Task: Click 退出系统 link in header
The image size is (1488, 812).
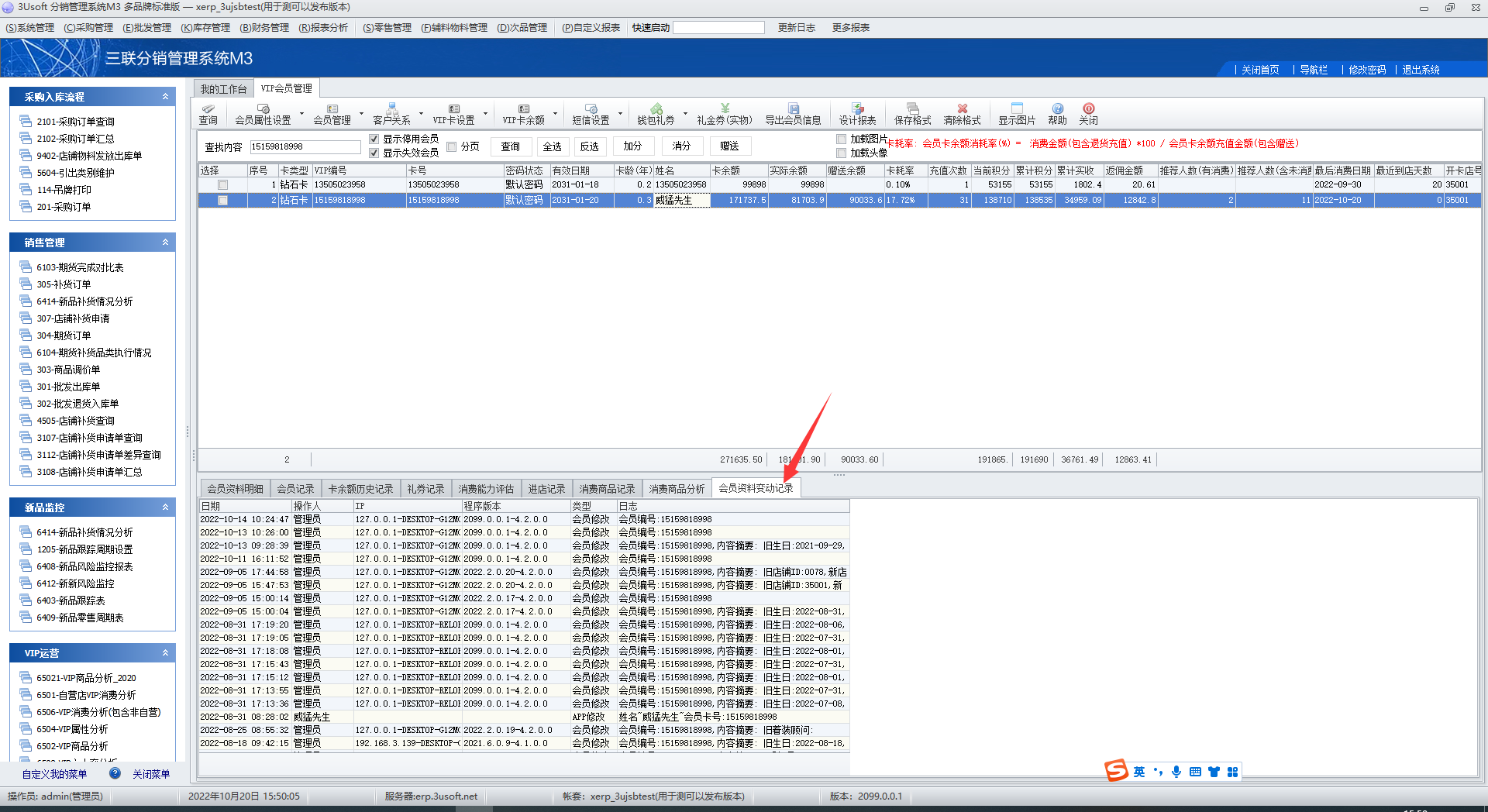Action: pyautogui.click(x=1421, y=70)
